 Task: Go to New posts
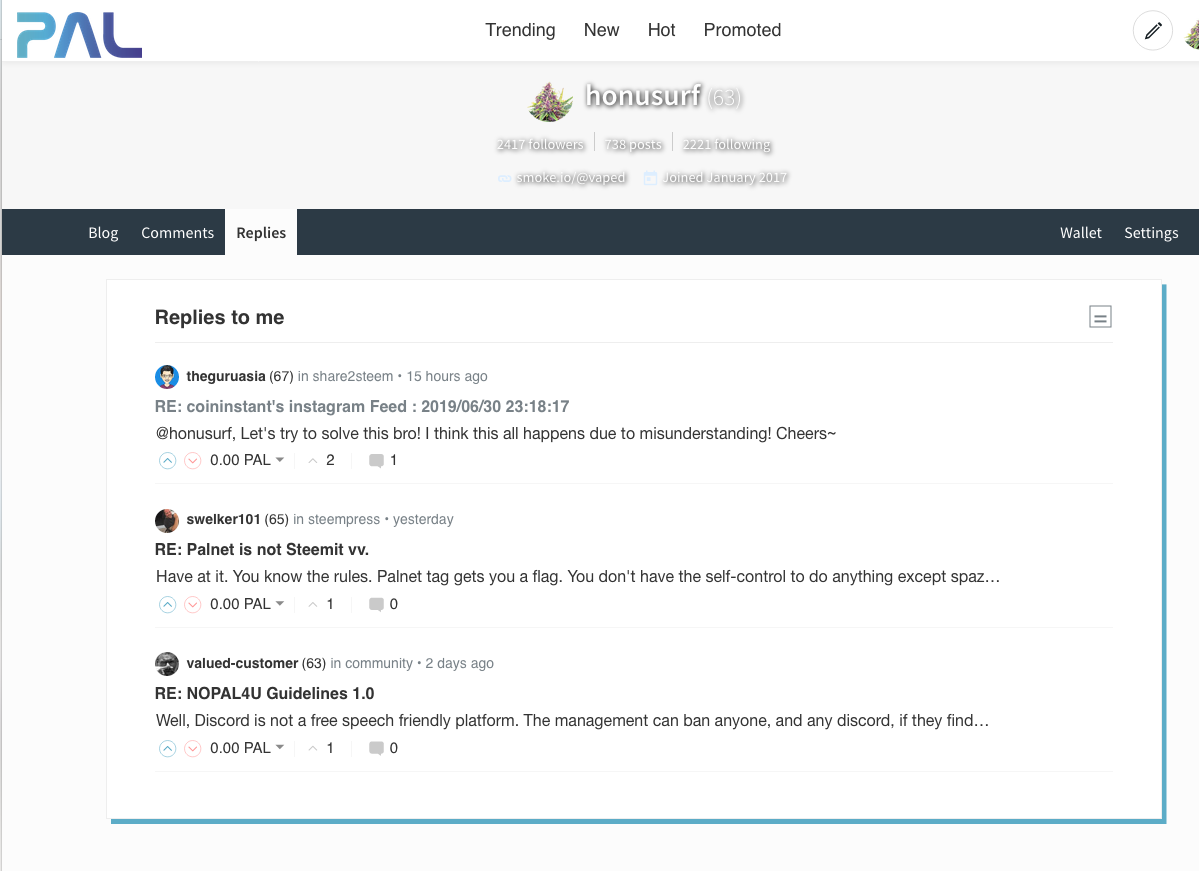(601, 30)
